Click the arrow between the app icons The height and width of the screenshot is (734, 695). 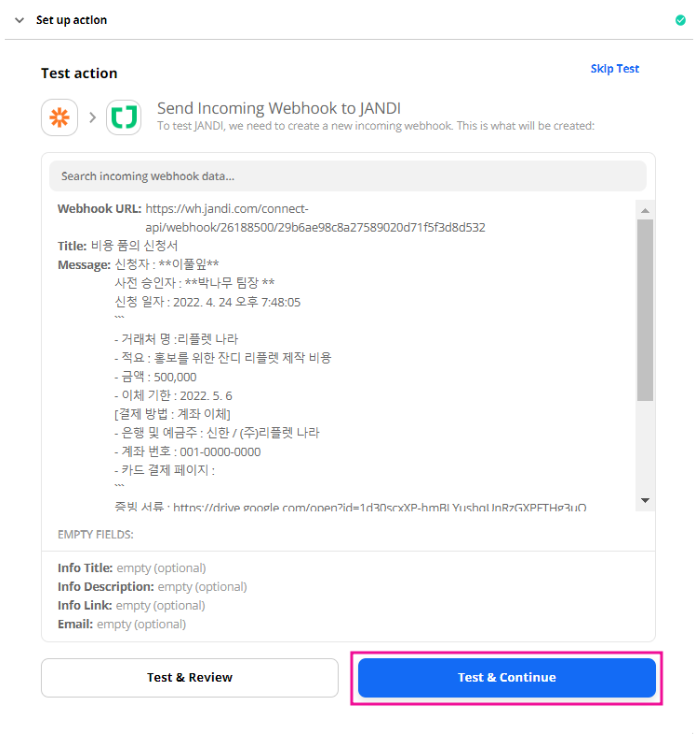(92, 117)
